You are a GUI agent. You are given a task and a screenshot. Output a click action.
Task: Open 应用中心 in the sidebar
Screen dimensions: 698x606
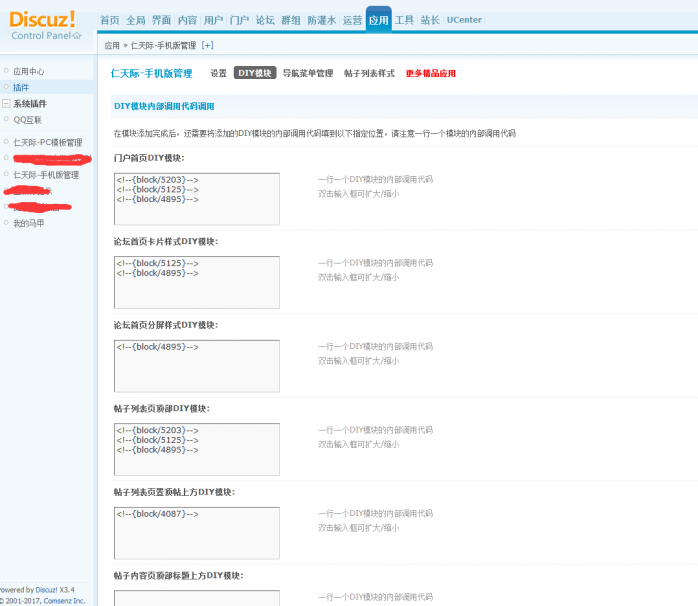click(28, 71)
